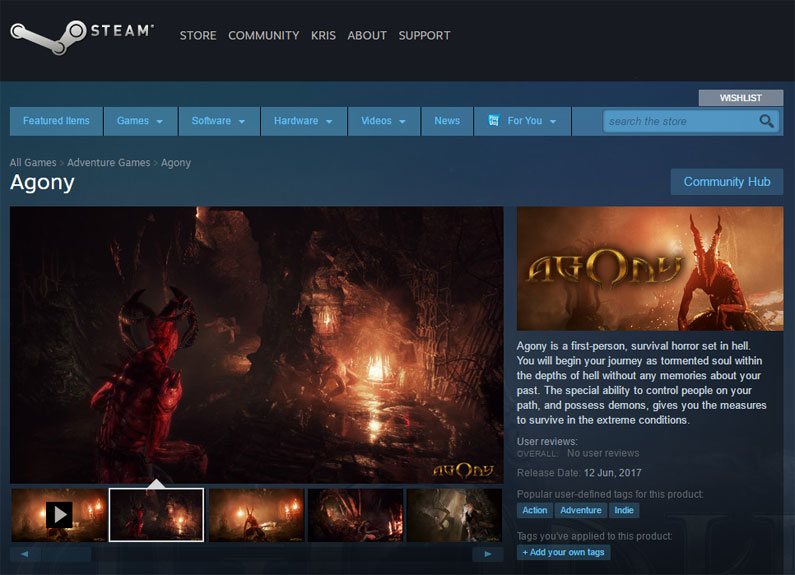Go to Featured Items tab
The image size is (795, 575).
(56, 121)
